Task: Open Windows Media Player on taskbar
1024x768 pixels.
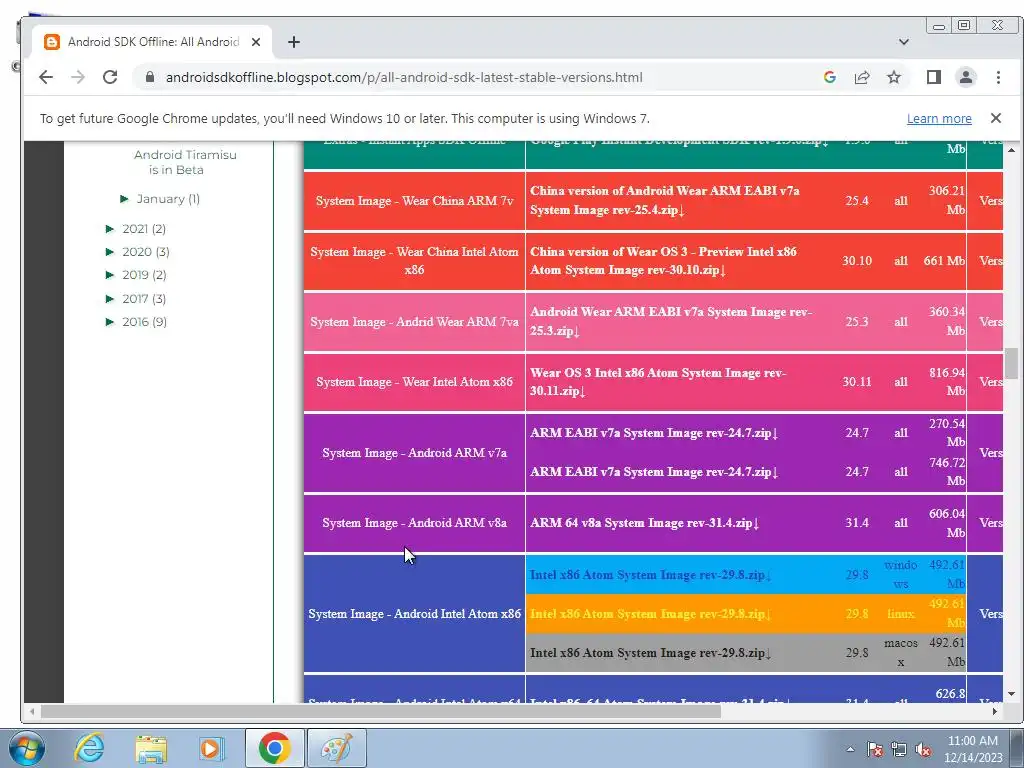Action: click(211, 748)
